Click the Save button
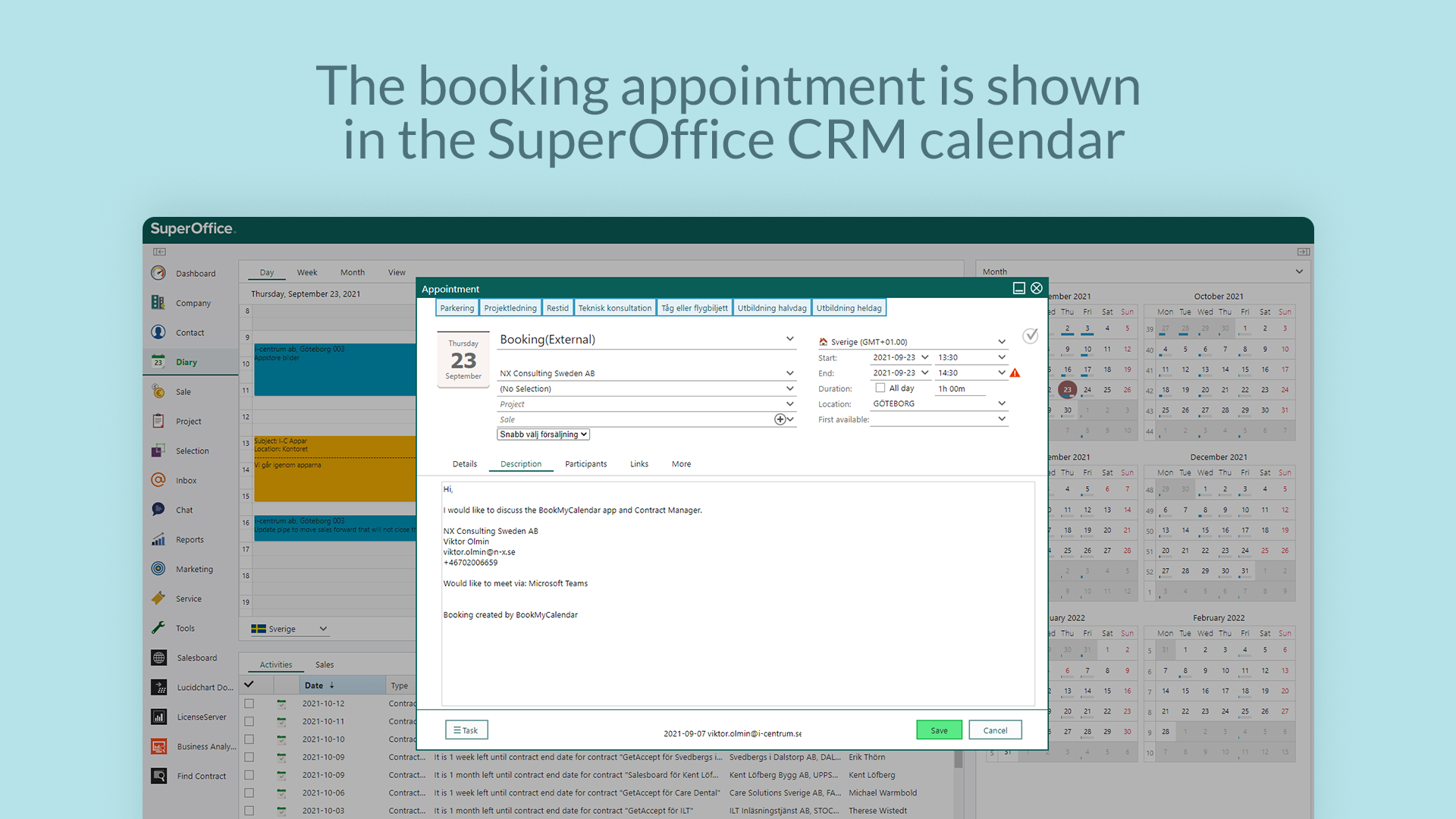Screen dimensions: 1456x819 click(937, 730)
